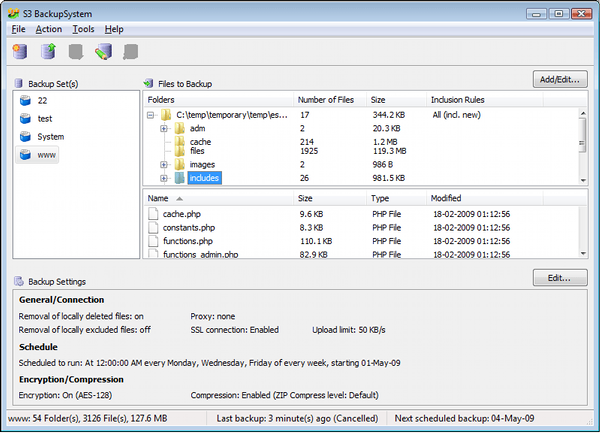Select the cache.php file name

tap(182, 214)
